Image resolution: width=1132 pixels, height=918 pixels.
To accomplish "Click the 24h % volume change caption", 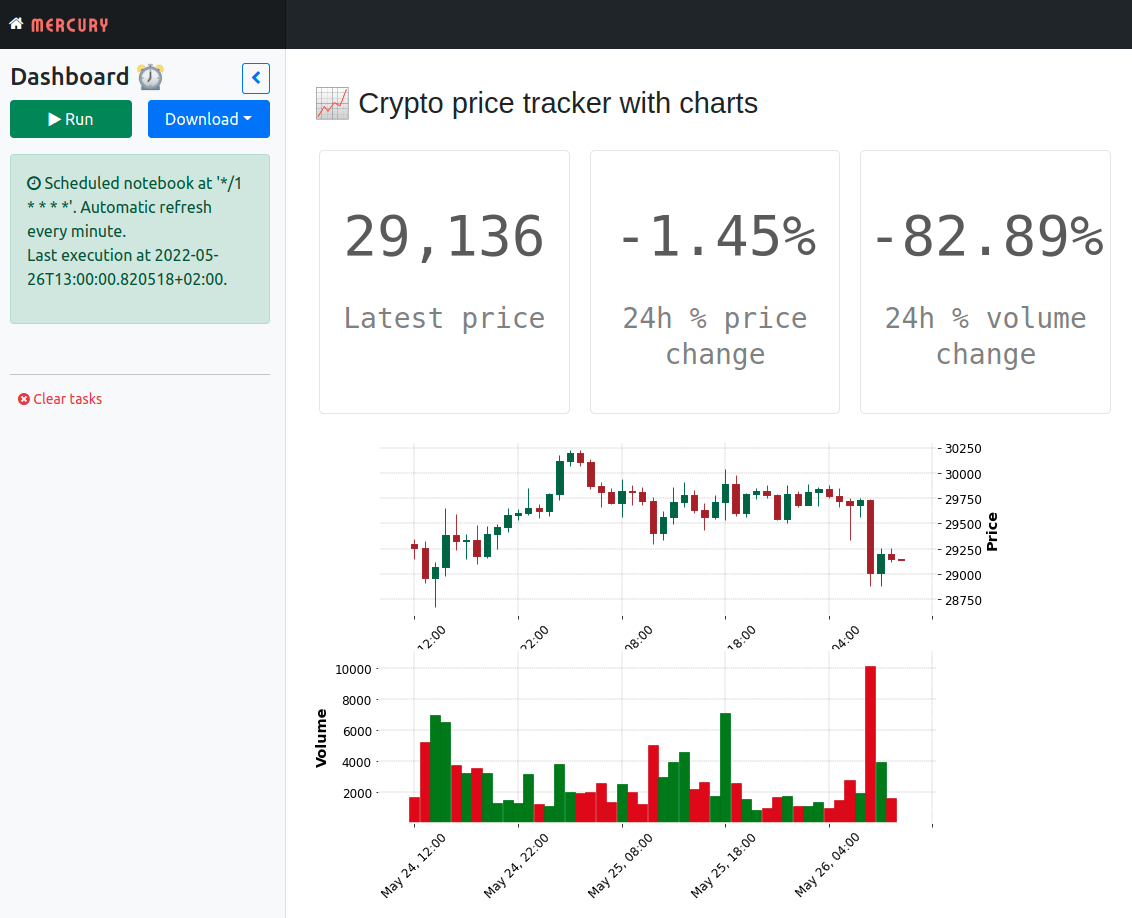I will 985,336.
